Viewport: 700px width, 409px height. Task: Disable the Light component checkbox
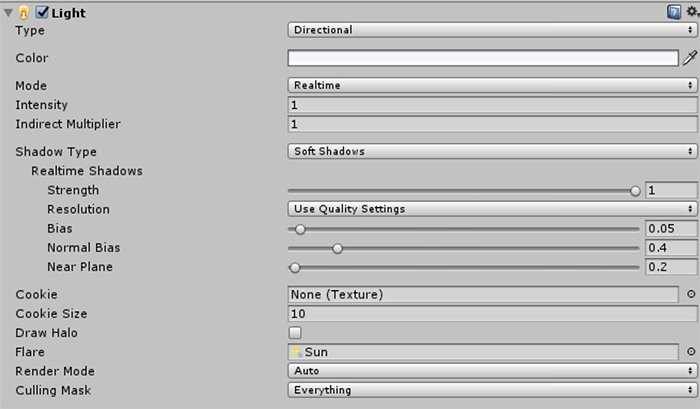[x=42, y=12]
